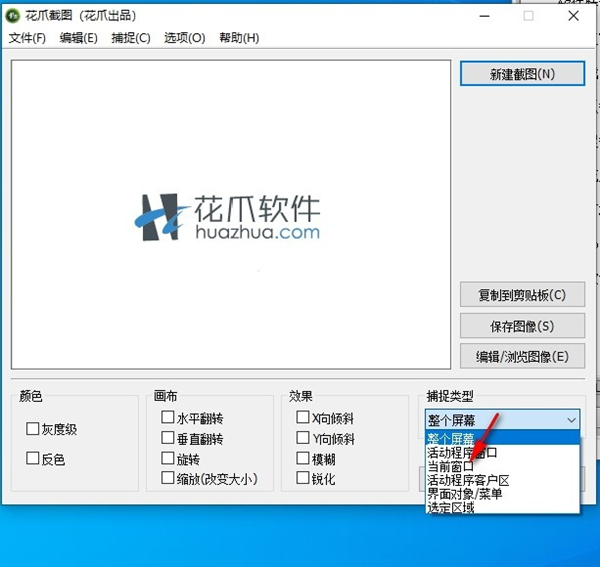Open the 捕捉(C) menu
Screen dimensions: 600x567
click(131, 38)
